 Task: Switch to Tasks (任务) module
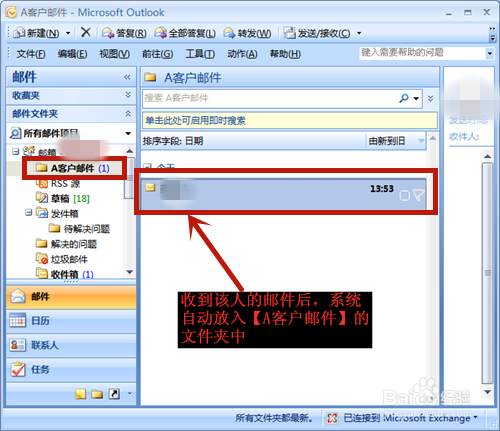coord(71,369)
